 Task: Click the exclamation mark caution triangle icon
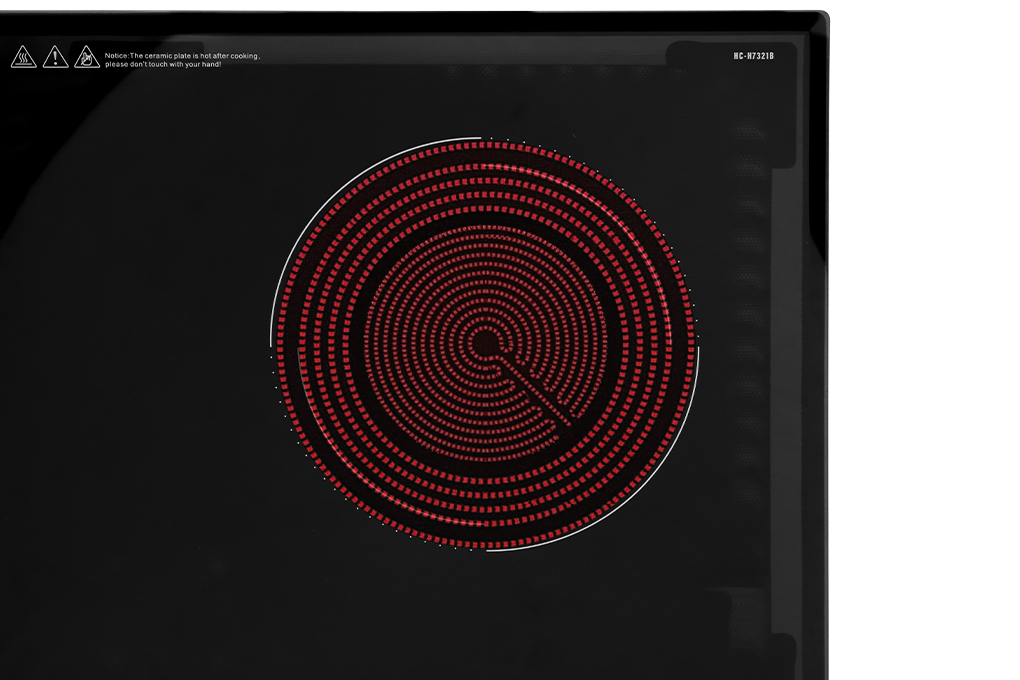click(56, 57)
